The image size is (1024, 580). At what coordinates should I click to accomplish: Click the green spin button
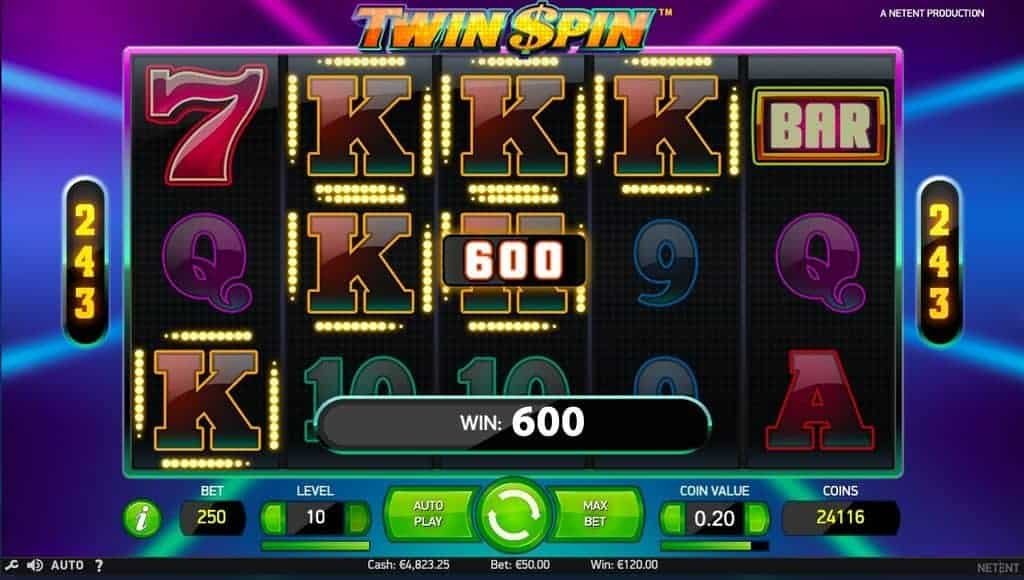coord(514,515)
